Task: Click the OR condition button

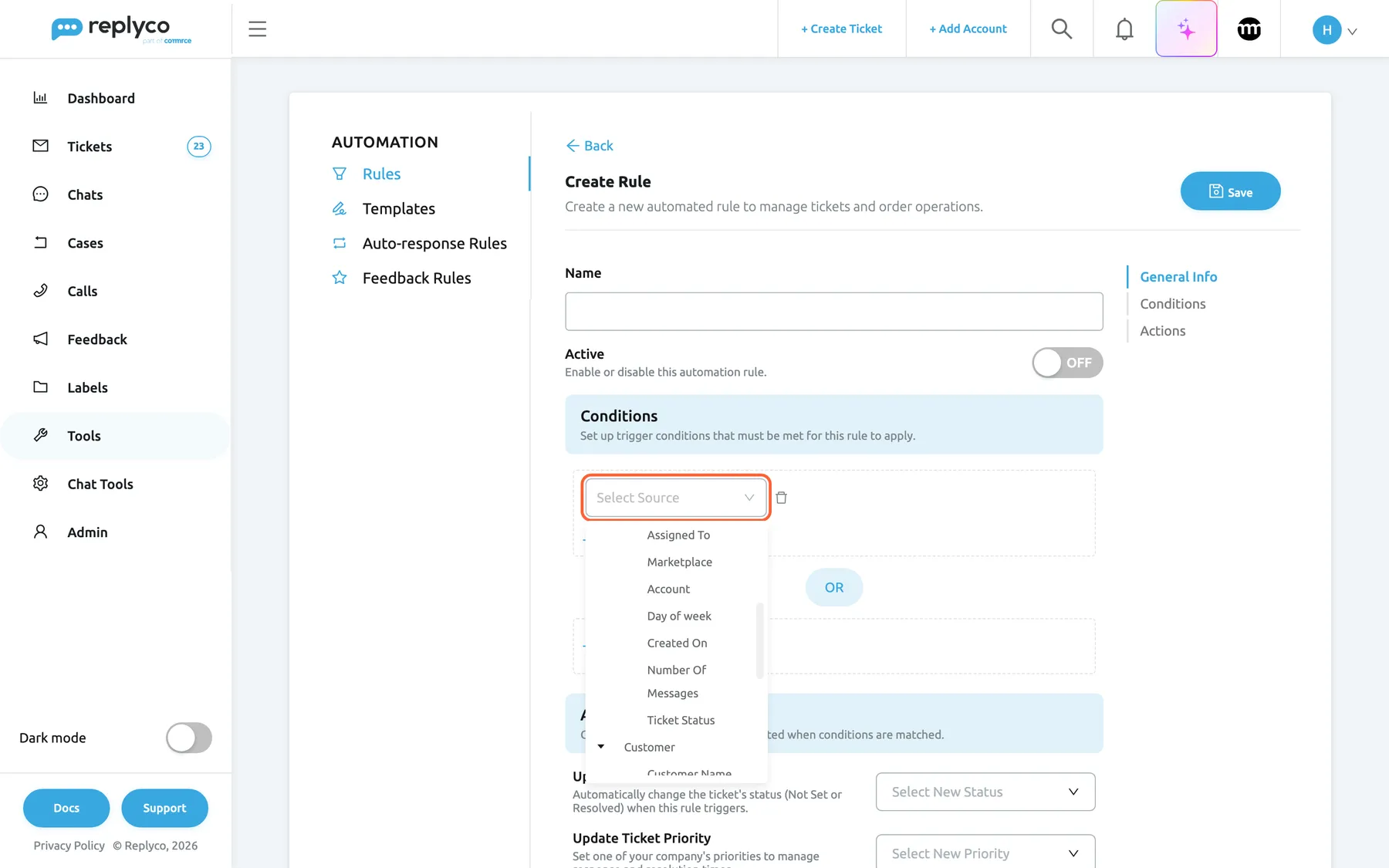Action: 834,587
